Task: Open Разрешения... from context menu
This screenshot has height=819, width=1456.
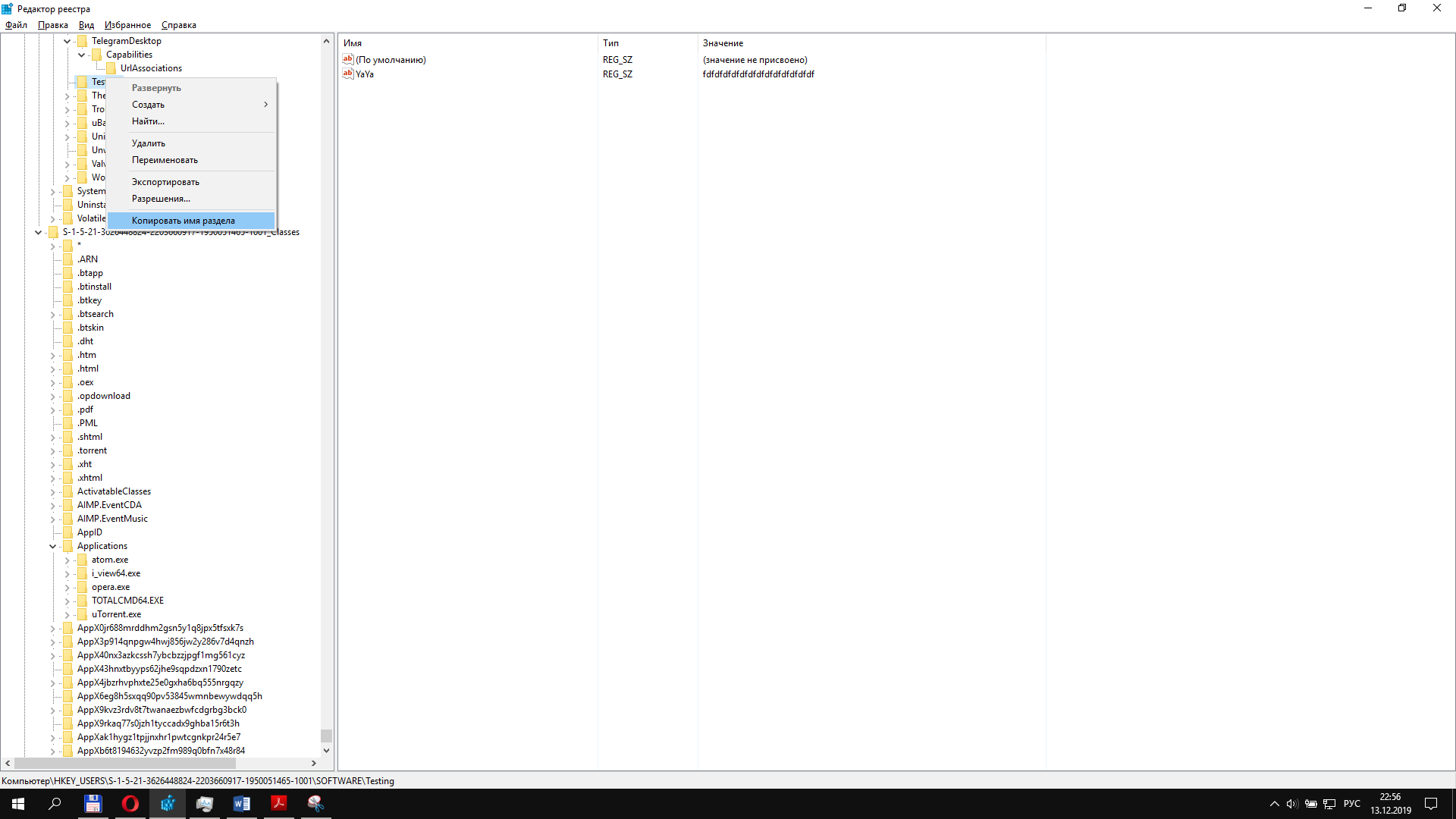Action: coord(191,199)
